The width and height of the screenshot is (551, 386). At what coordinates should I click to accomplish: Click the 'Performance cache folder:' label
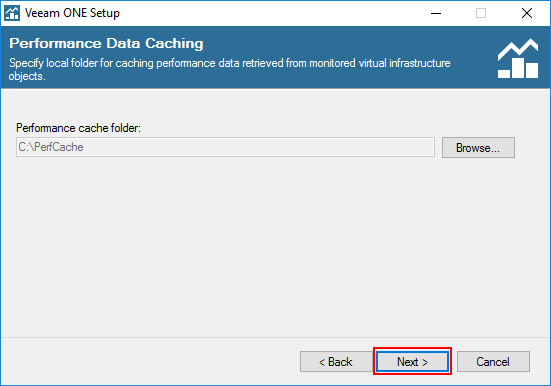click(x=78, y=128)
